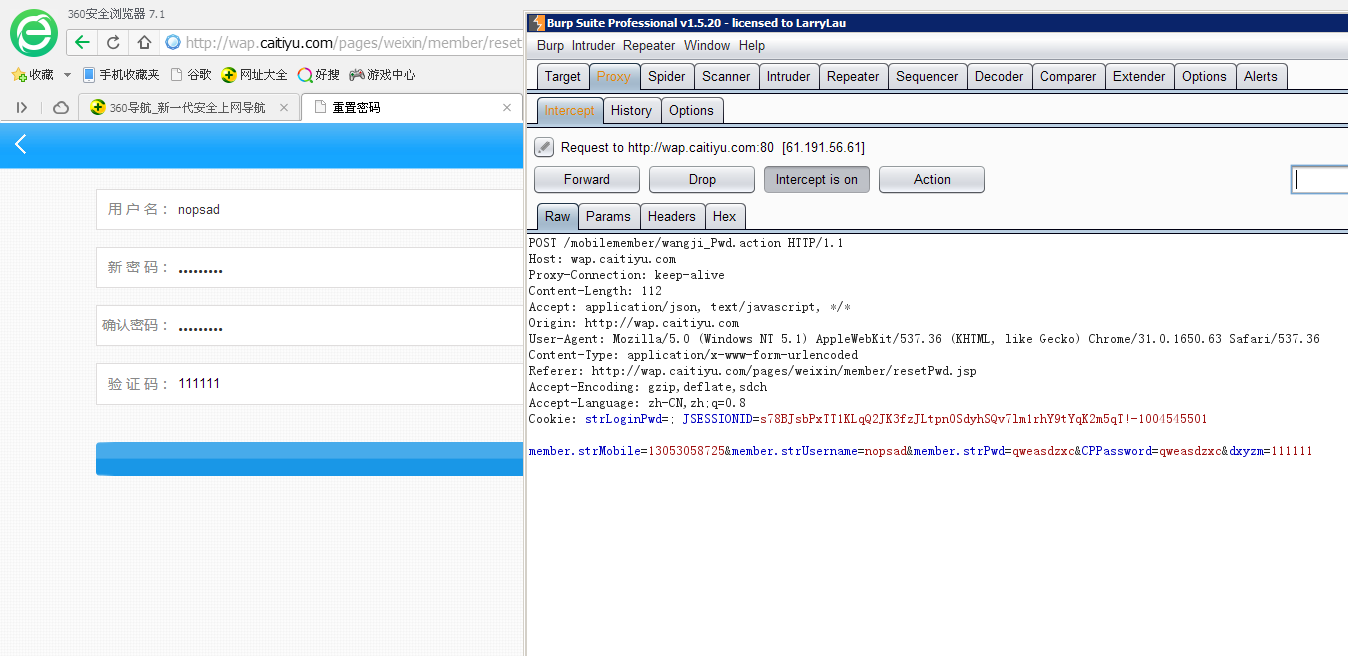Select the 重置密码 browser tab
1348x656 pixels.
tap(412, 108)
